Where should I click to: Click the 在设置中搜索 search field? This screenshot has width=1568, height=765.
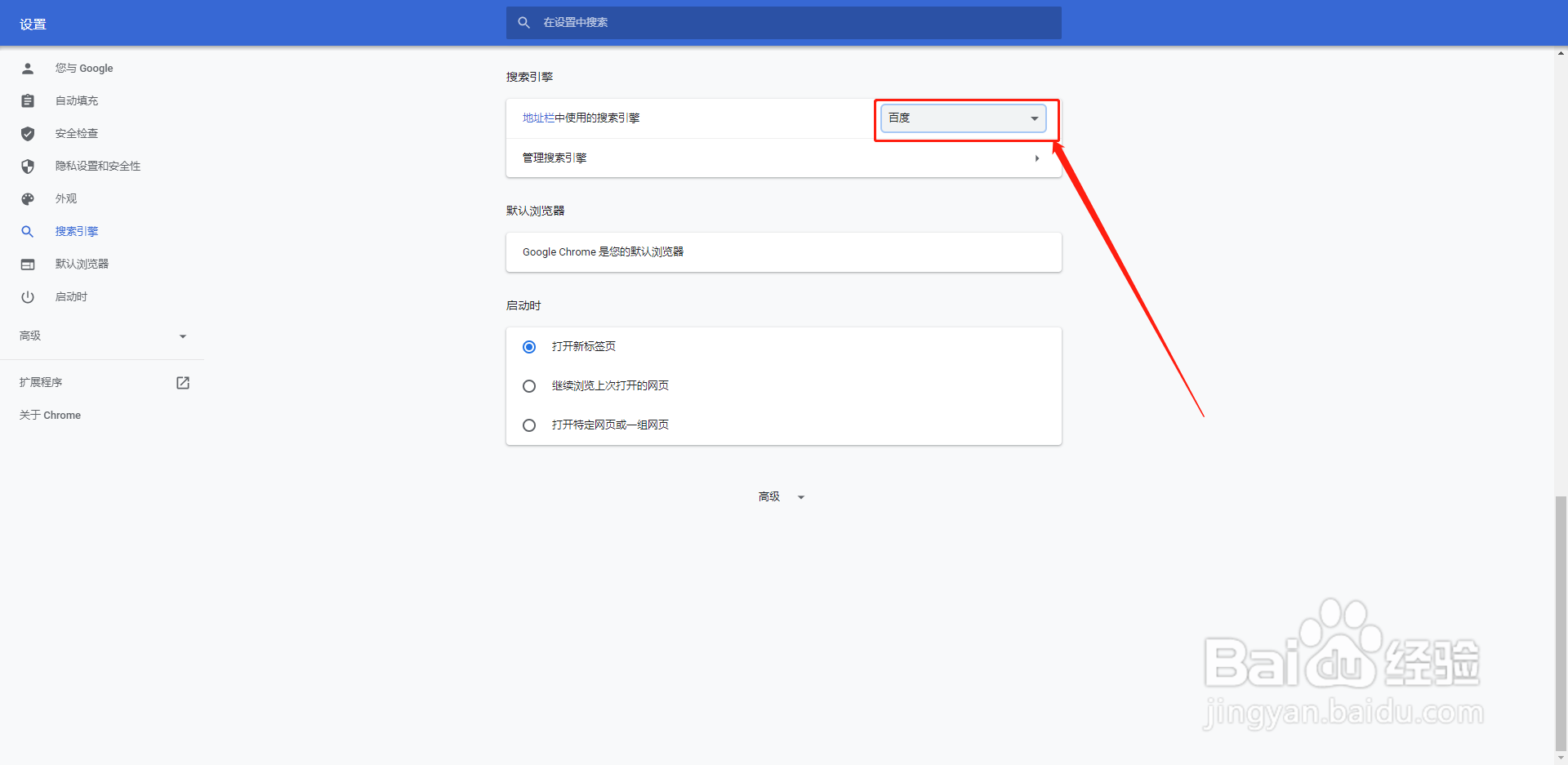pyautogui.click(x=784, y=23)
